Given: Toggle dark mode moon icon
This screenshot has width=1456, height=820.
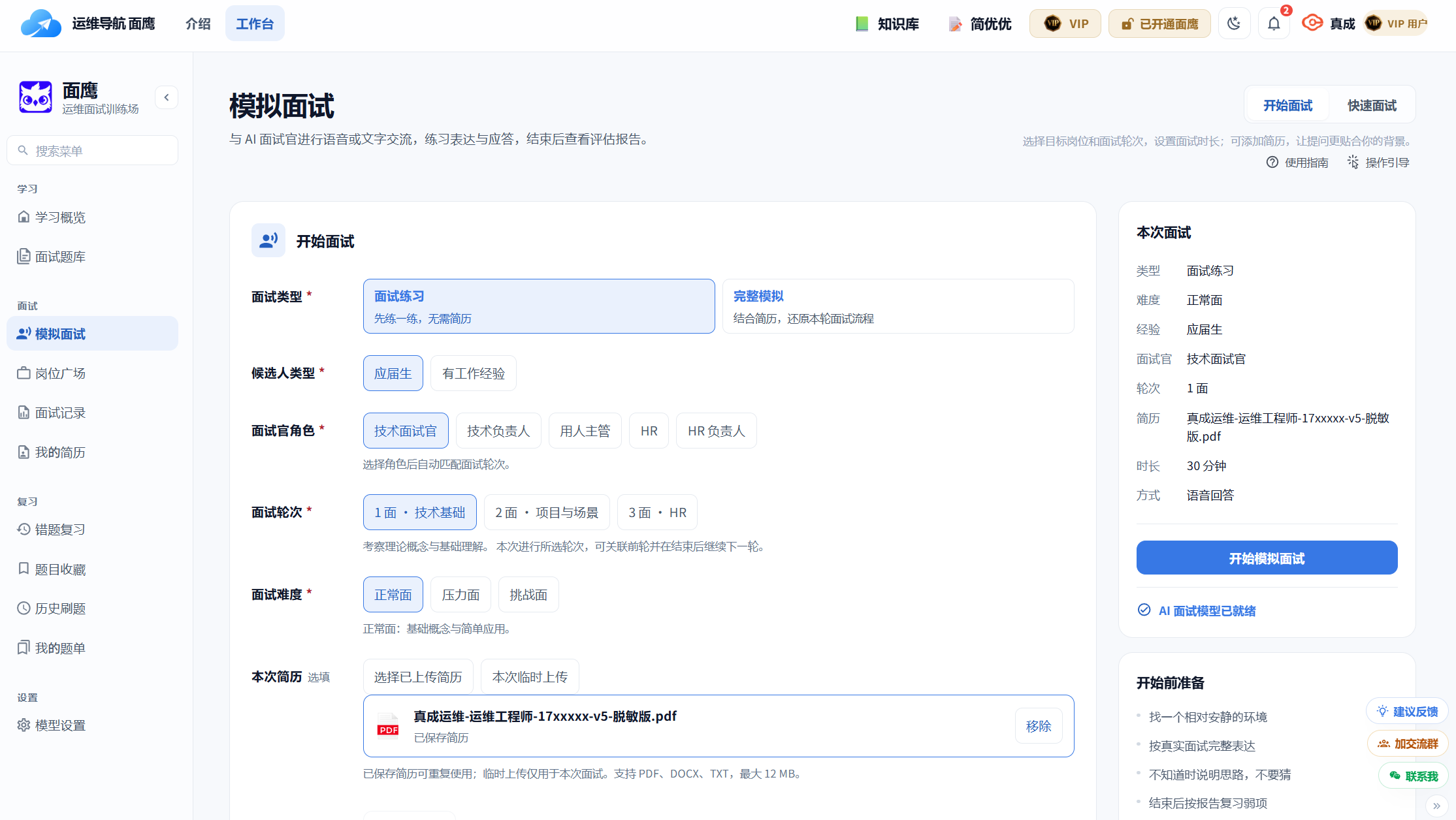Looking at the screenshot, I should (x=1234, y=24).
